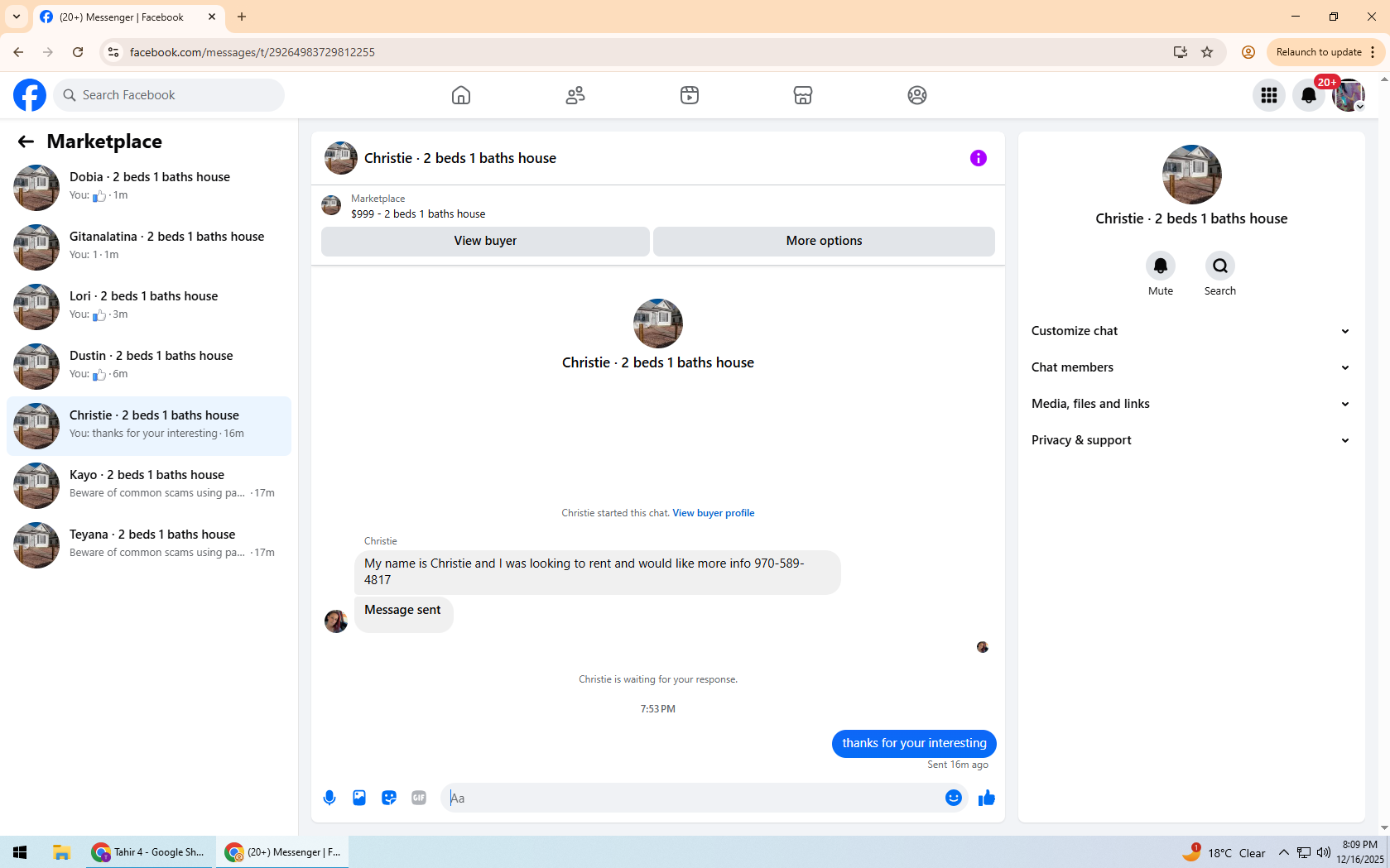Click the Facebook logo
This screenshot has height=868, width=1390.
pos(30,95)
